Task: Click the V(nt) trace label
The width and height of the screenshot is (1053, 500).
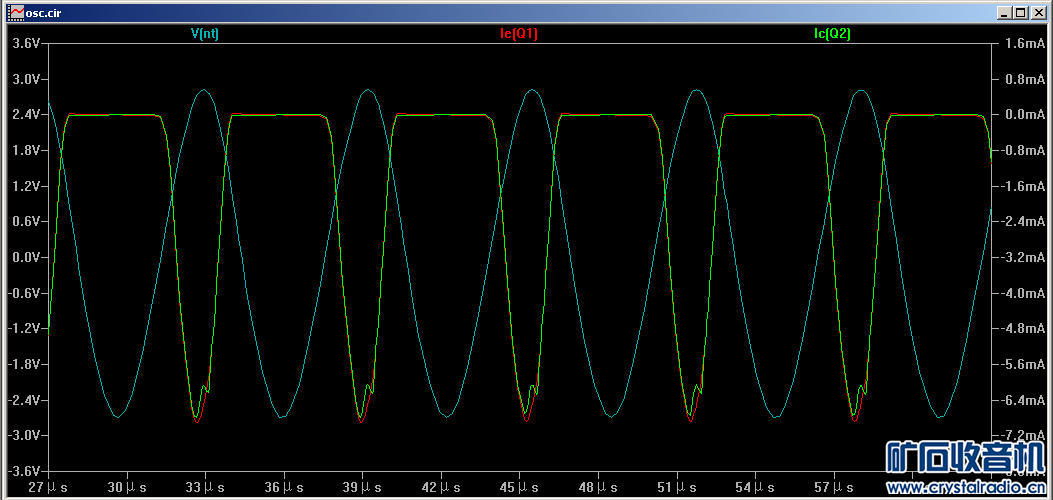Action: [205, 35]
